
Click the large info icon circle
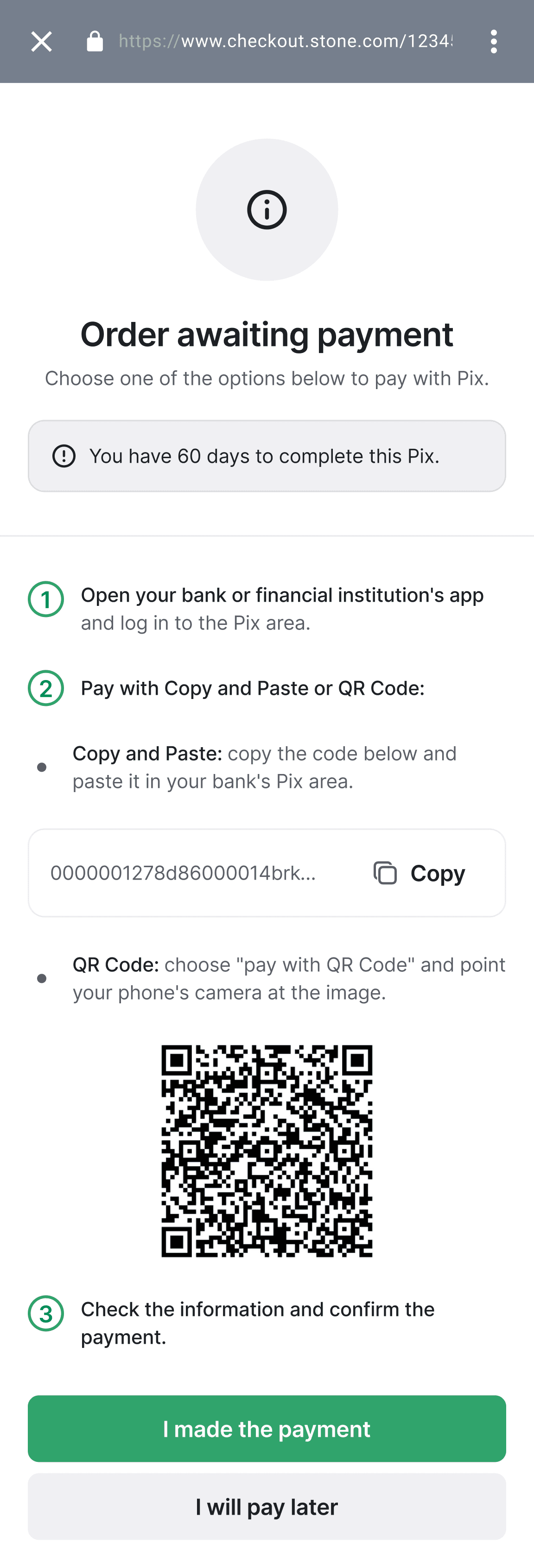click(x=267, y=209)
